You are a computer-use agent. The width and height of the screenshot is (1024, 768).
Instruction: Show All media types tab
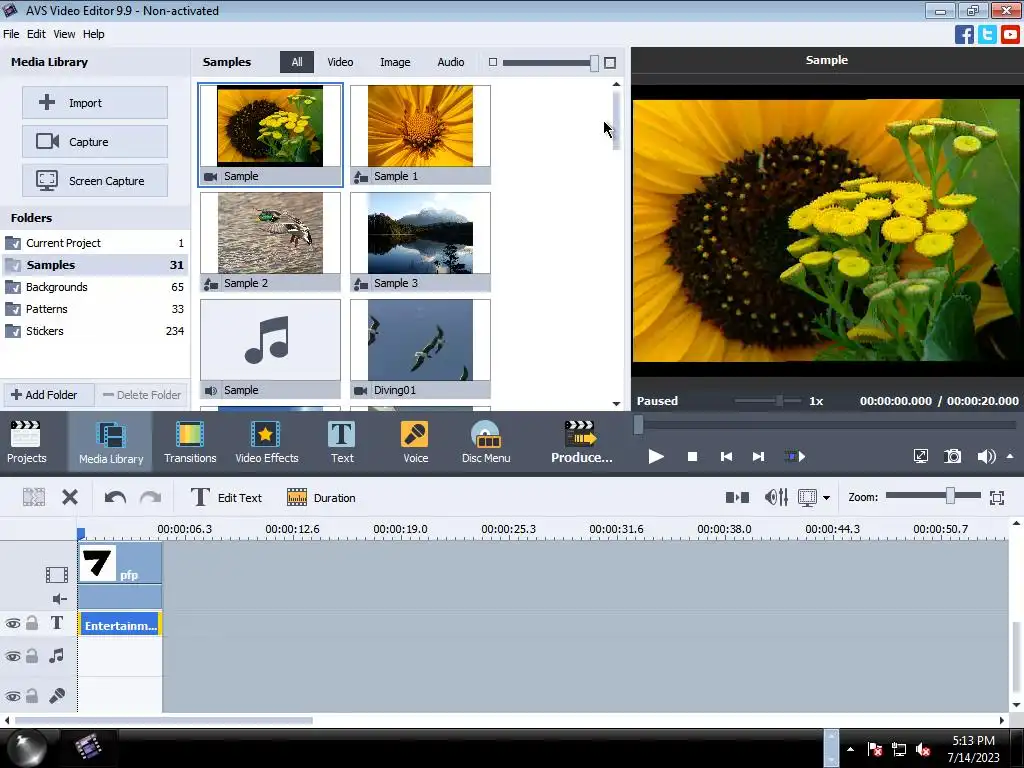coord(296,62)
